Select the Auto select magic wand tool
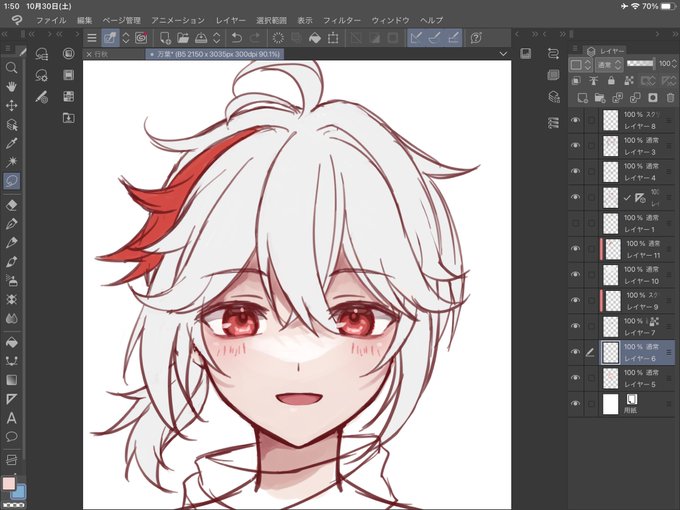 click(12, 162)
